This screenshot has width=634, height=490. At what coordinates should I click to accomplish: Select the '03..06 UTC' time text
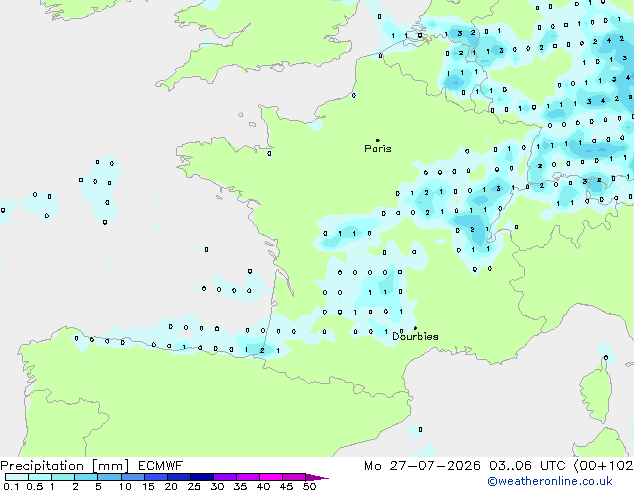pos(527,466)
